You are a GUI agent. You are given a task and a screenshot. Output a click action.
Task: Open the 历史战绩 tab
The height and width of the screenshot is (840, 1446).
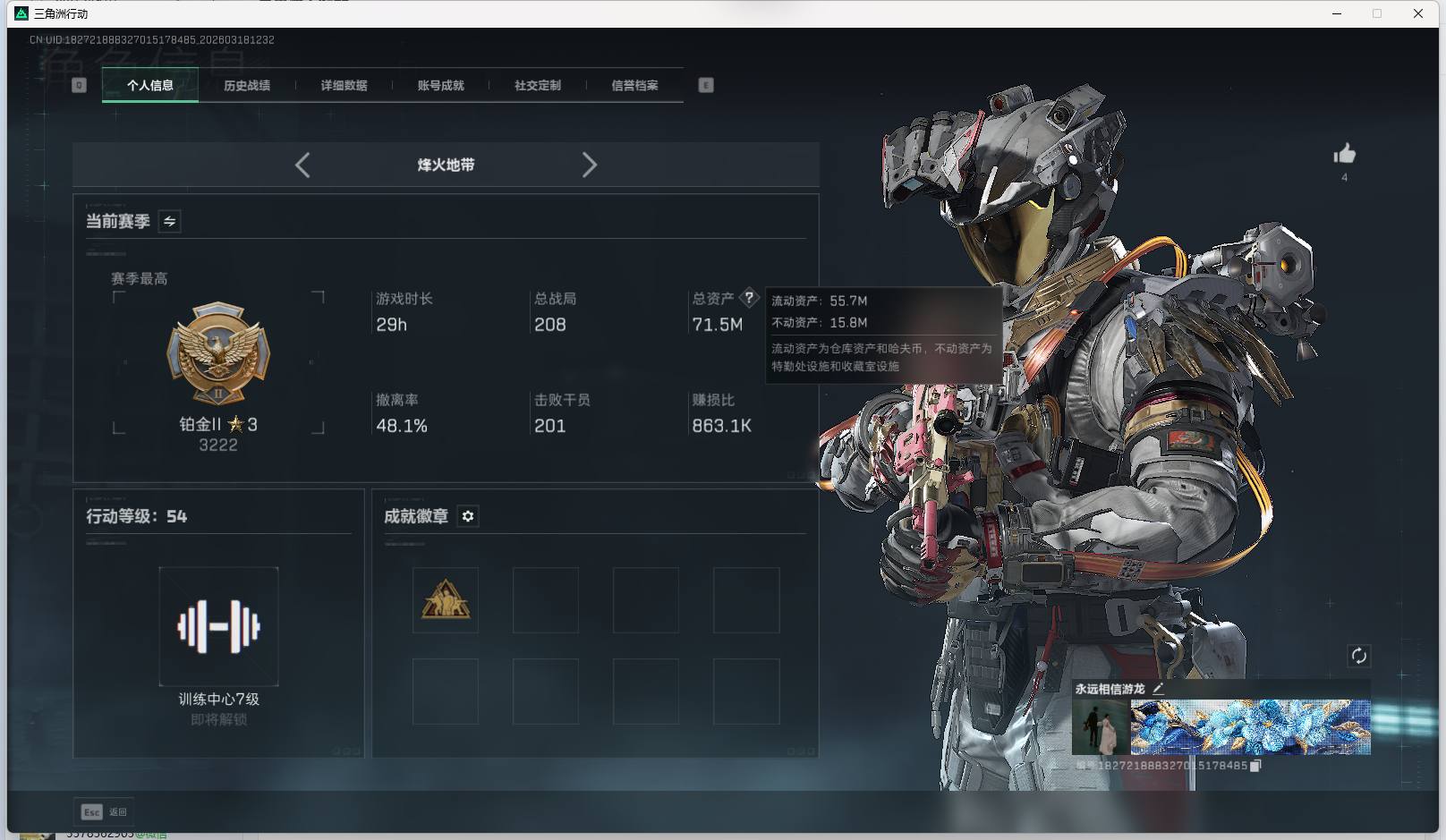(x=247, y=85)
